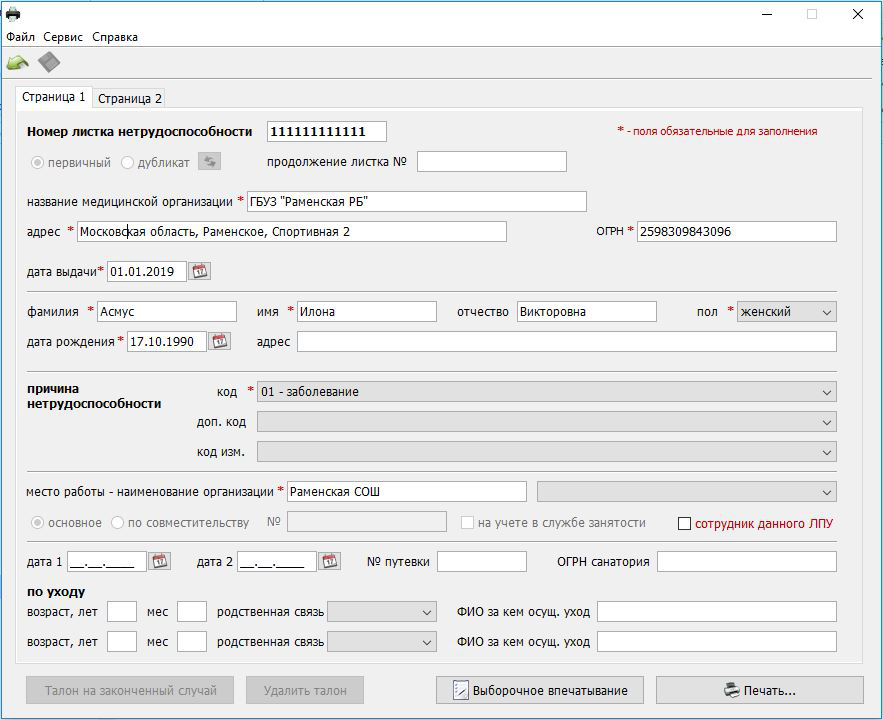Screen dimensions: 883x720
Task: Open calendar picker for дата рождения
Action: click(220, 341)
